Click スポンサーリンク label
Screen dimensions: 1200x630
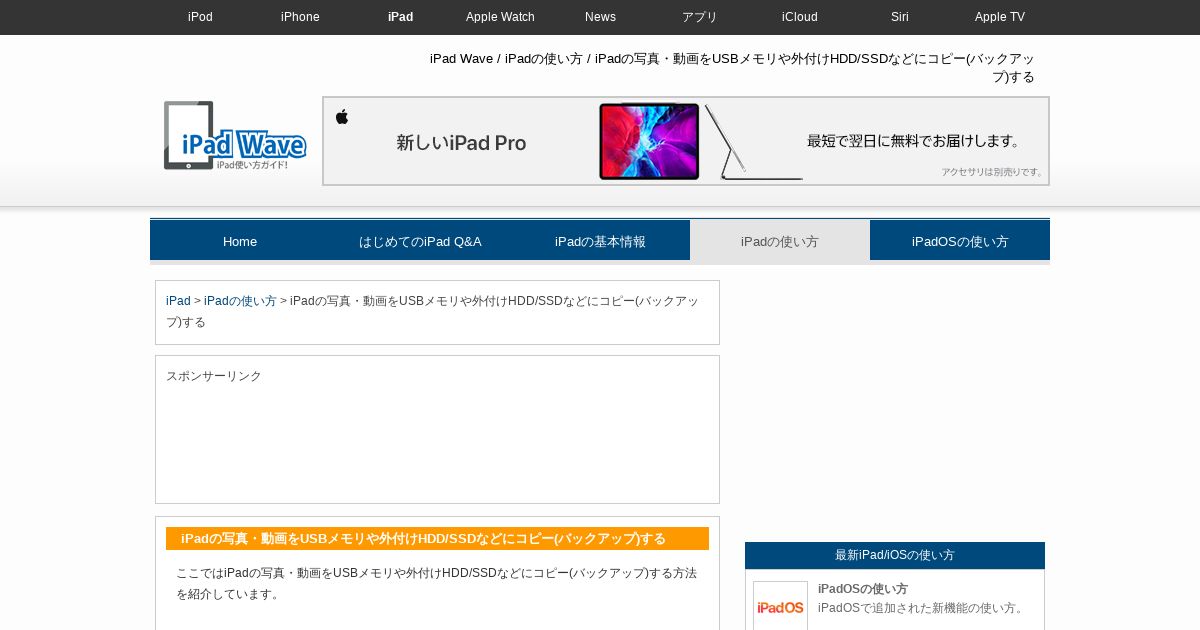tap(214, 376)
